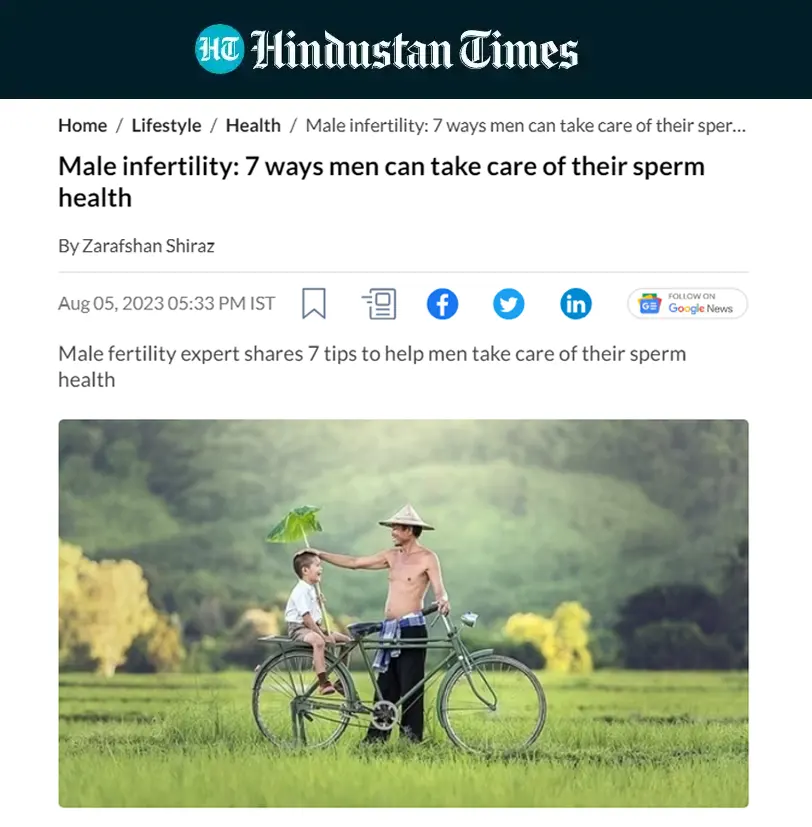Bookmark this article with the bookmark icon
This screenshot has width=812, height=827.
click(x=314, y=303)
